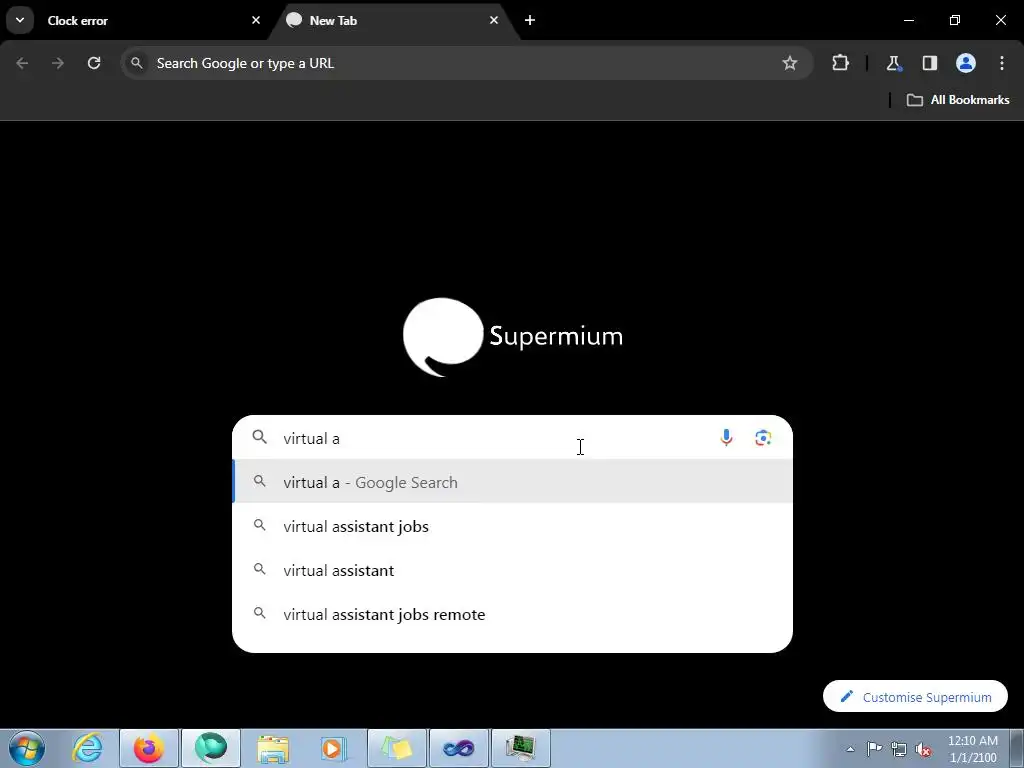Click the muted volume tray icon
Viewport: 1024px width, 768px height.
tap(923, 749)
